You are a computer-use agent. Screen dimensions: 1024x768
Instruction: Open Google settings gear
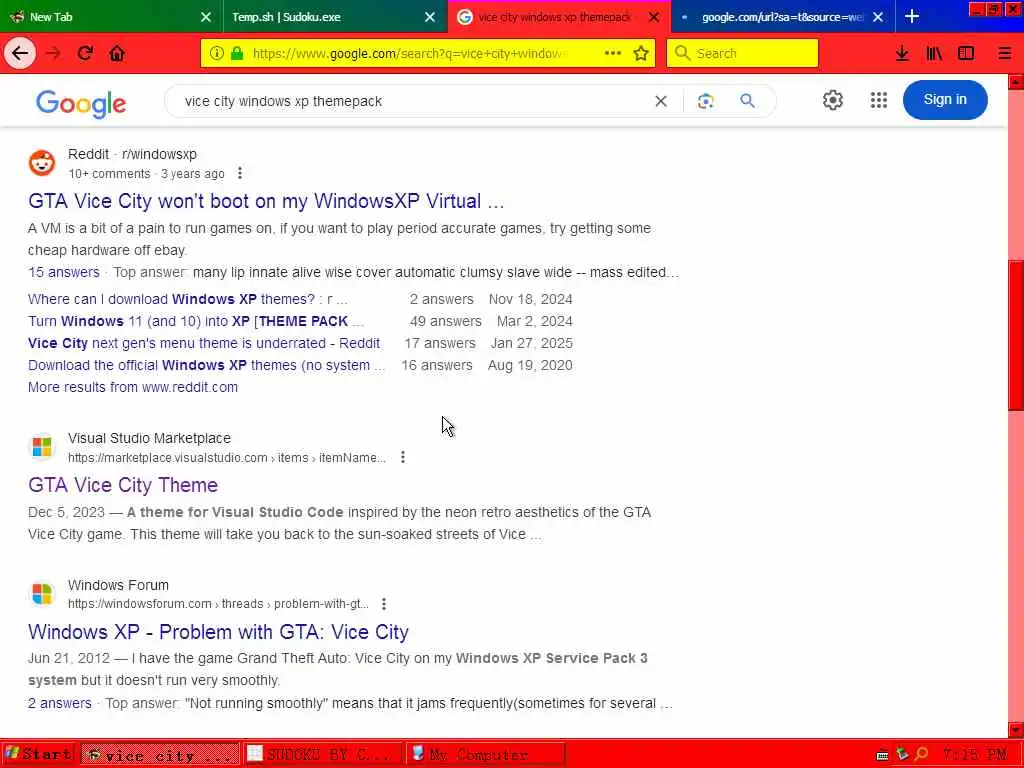click(833, 100)
